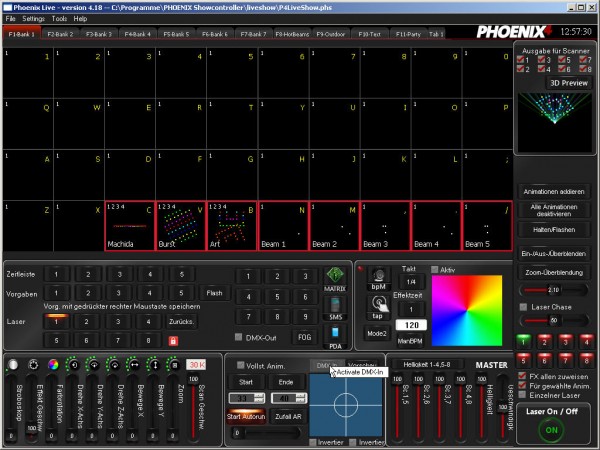
Task: Uncheck FX allen zuweisen option
Action: 524,375
